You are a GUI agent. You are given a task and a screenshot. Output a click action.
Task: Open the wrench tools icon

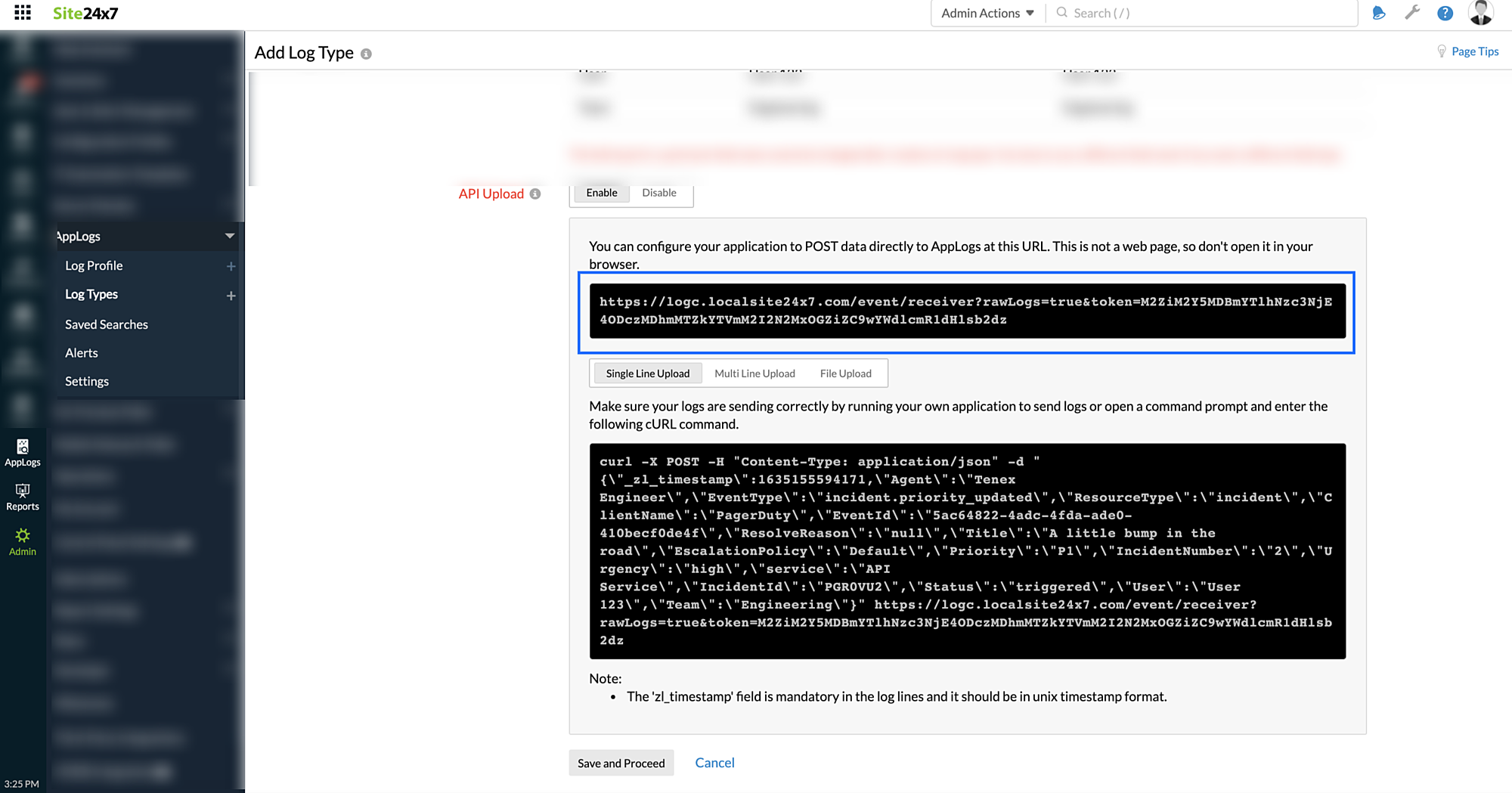pyautogui.click(x=1411, y=13)
